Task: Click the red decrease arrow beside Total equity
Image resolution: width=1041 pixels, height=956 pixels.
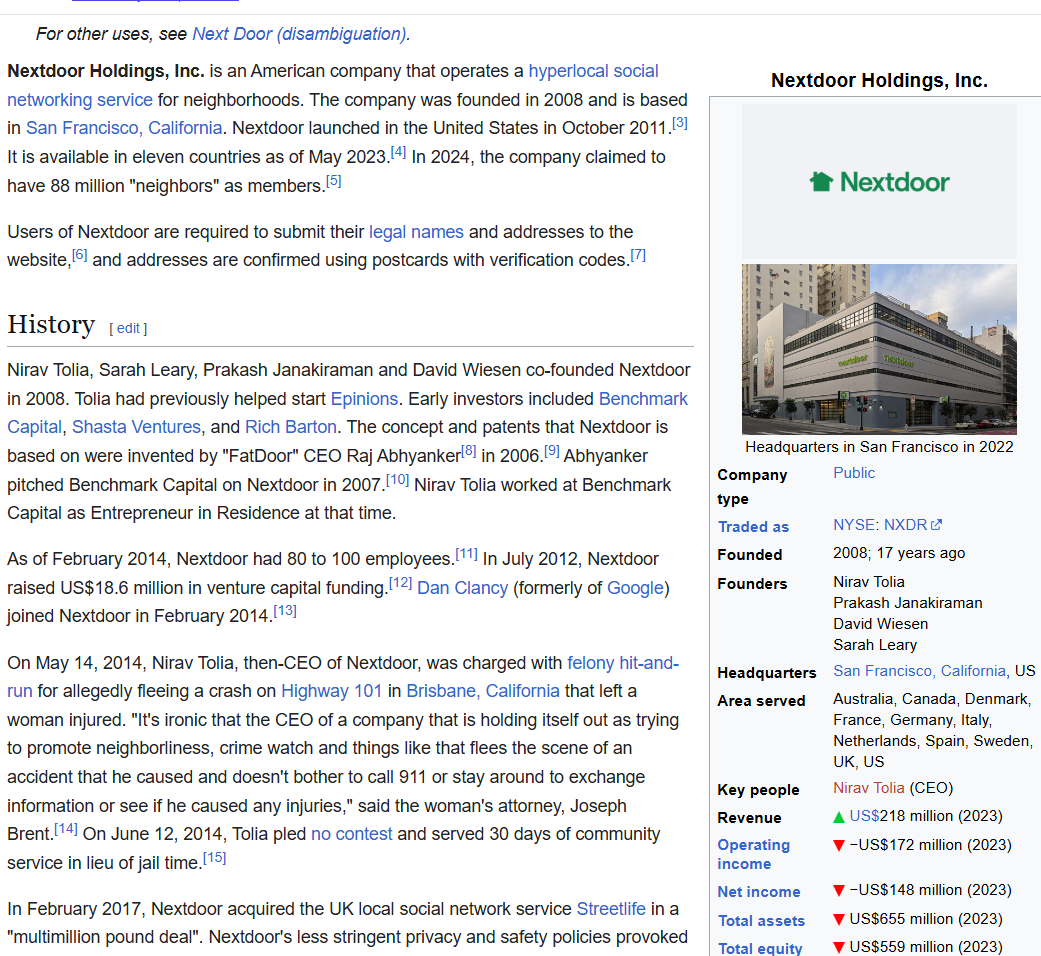Action: click(x=839, y=947)
